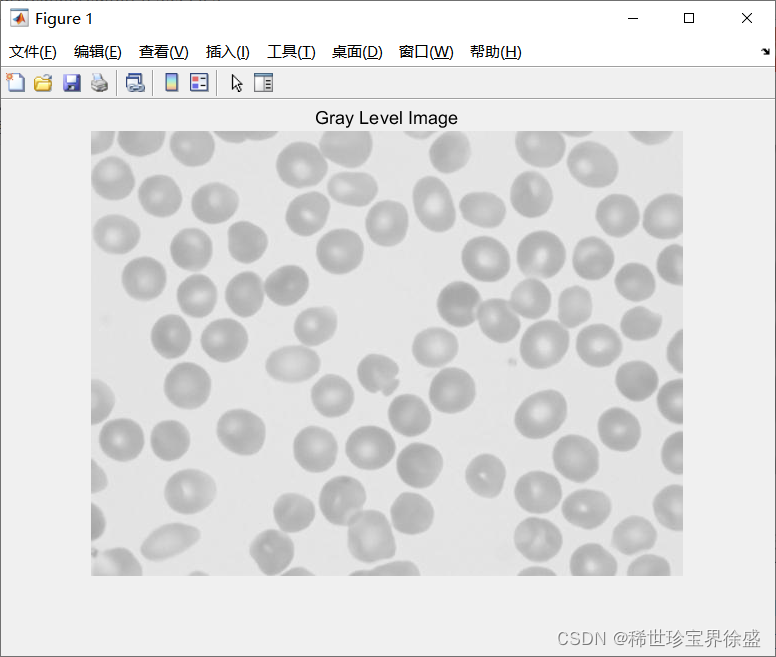Screen dimensions: 776x657
Task: Open the 文件(F) menu
Action: click(33, 52)
